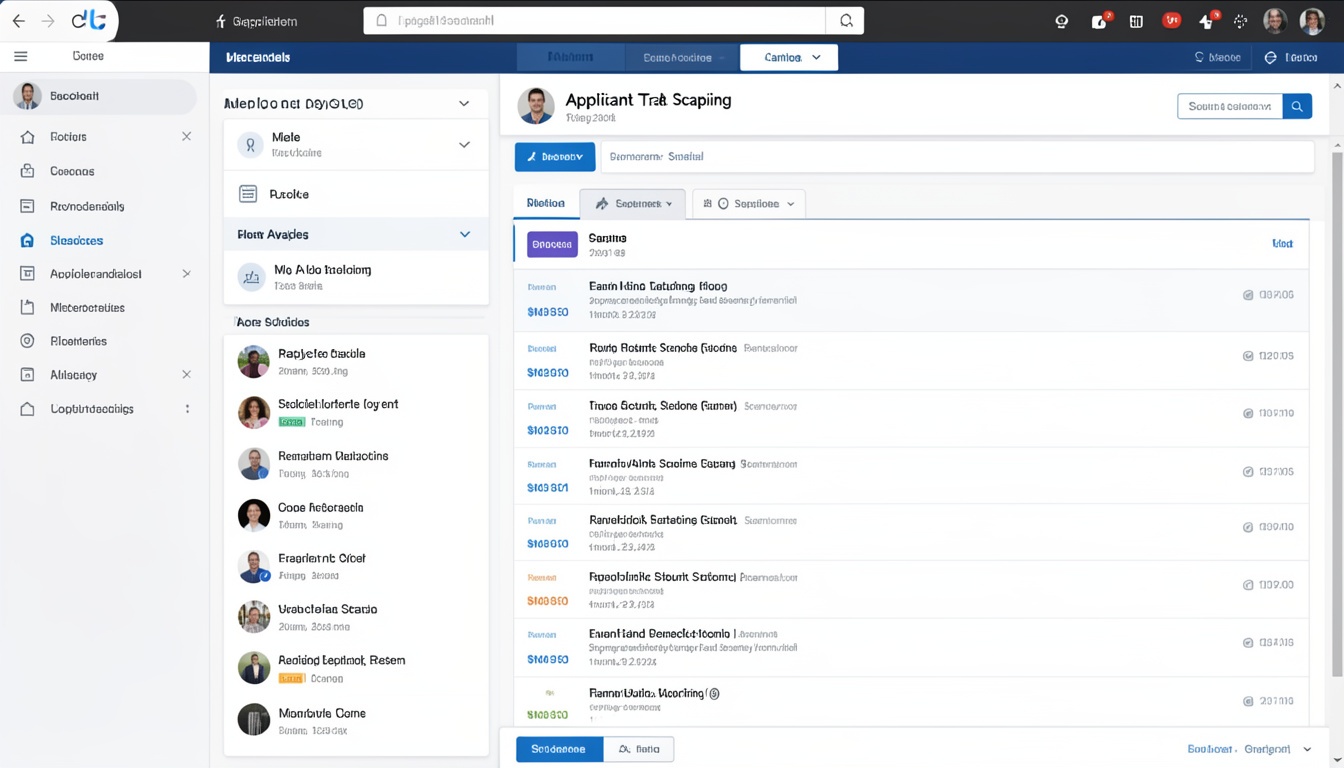Click the home icon next to Rotiors
The image size is (1344, 768).
[27, 137]
